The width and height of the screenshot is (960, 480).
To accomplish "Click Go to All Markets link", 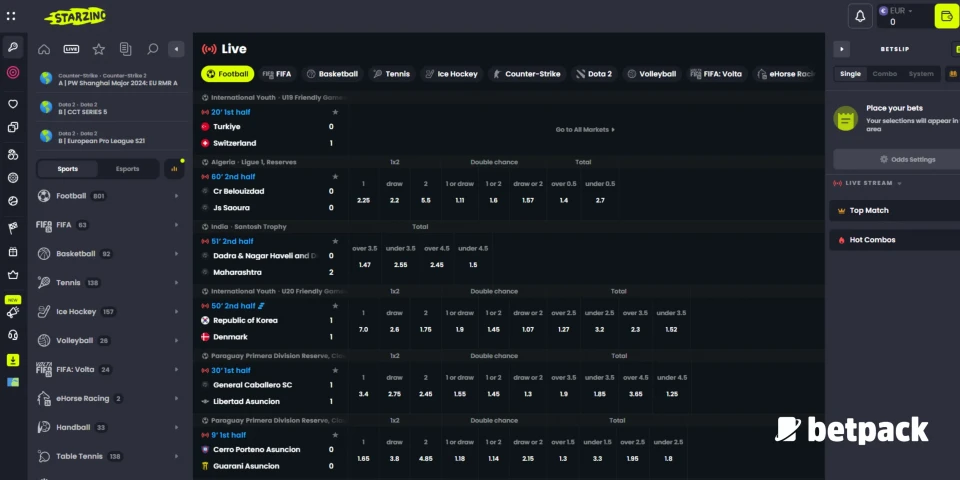I will [585, 130].
